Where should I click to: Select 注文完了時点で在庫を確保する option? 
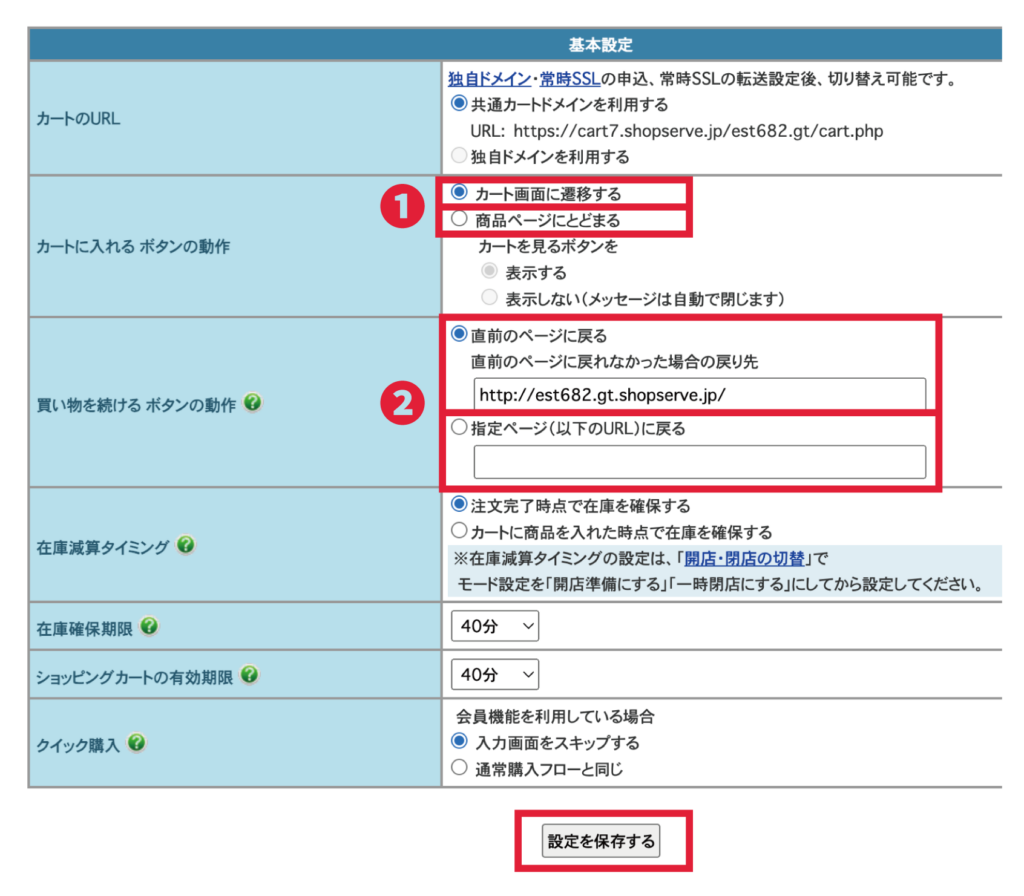pos(459,505)
